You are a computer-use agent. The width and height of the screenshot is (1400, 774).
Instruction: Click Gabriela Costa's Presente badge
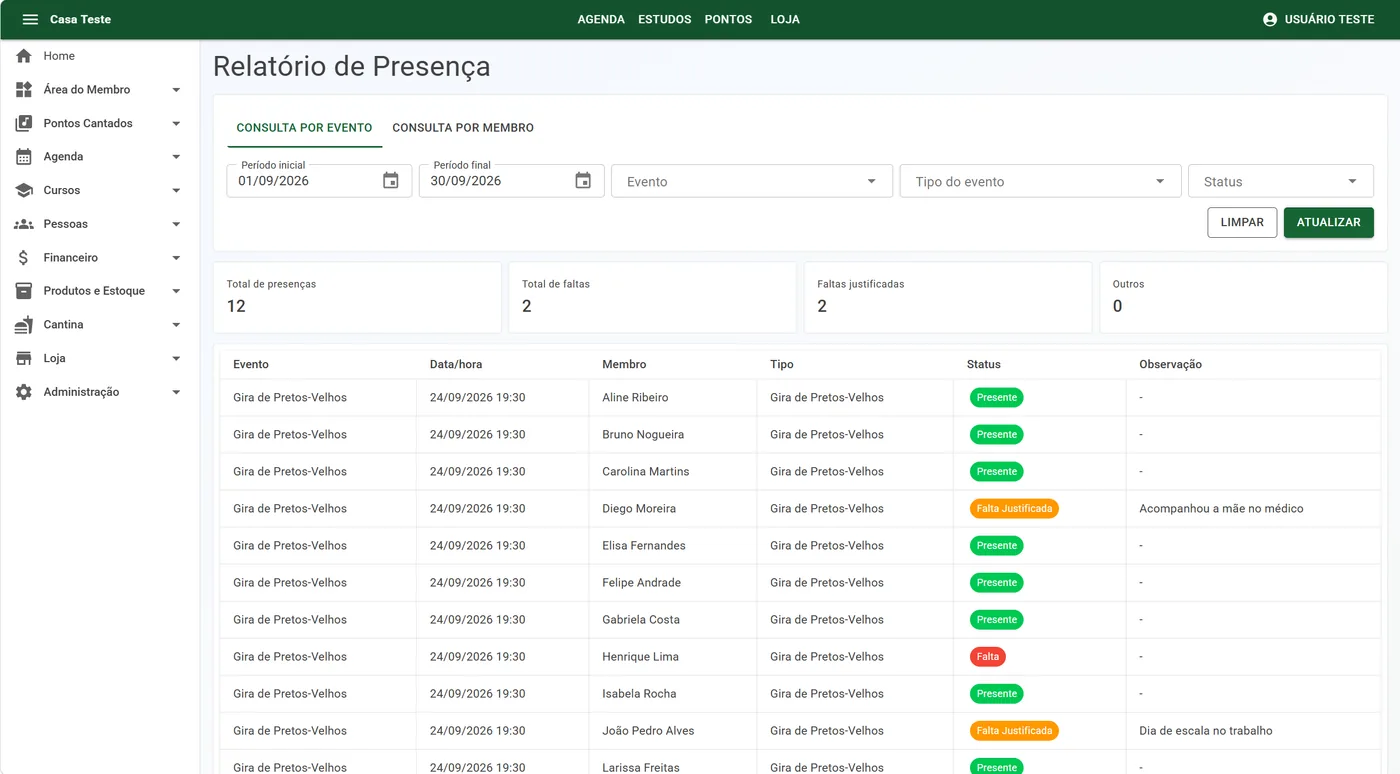(997, 620)
